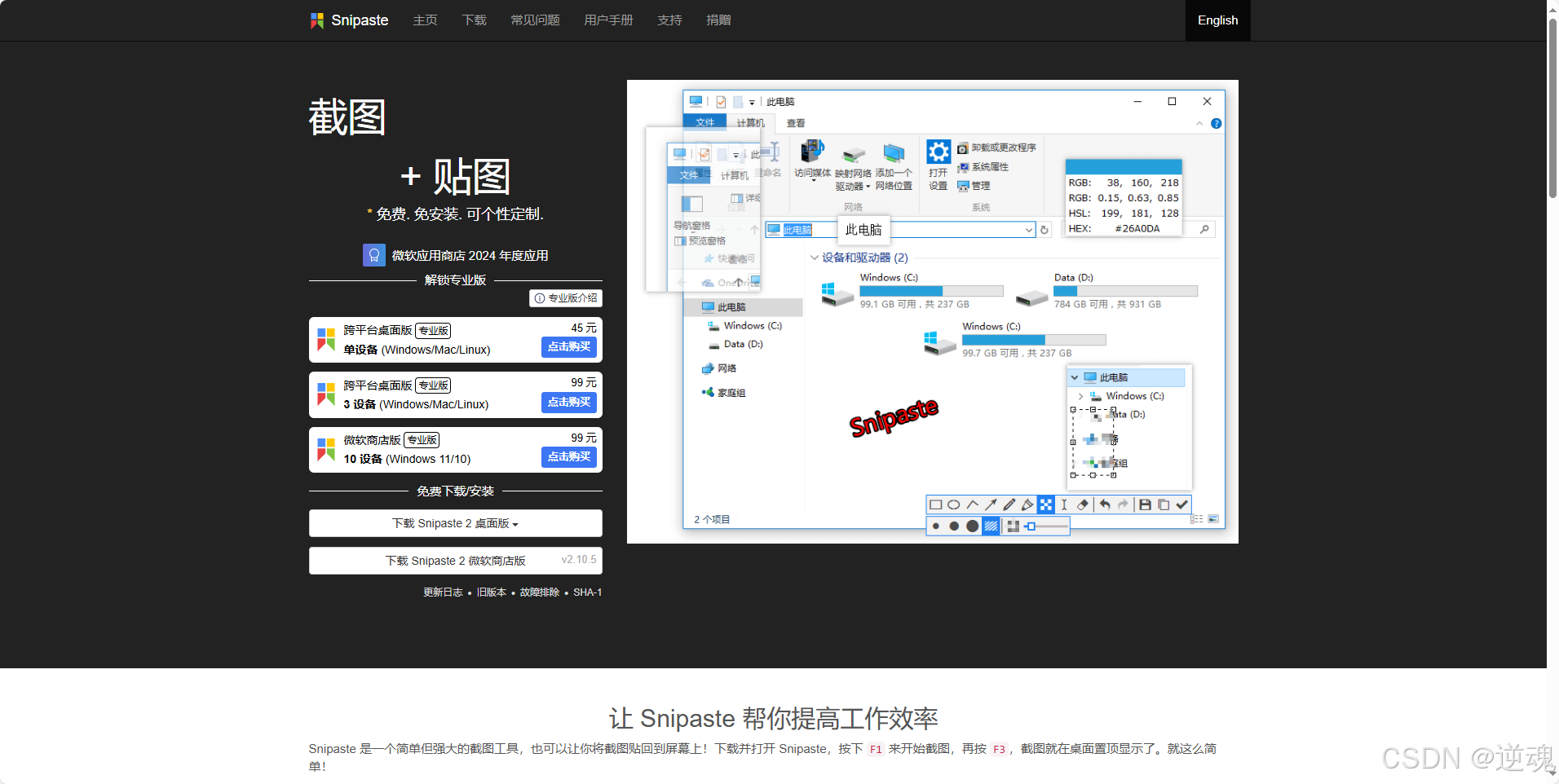The height and width of the screenshot is (784, 1559).
Task: Go to the 常见问题 page
Action: (x=535, y=20)
